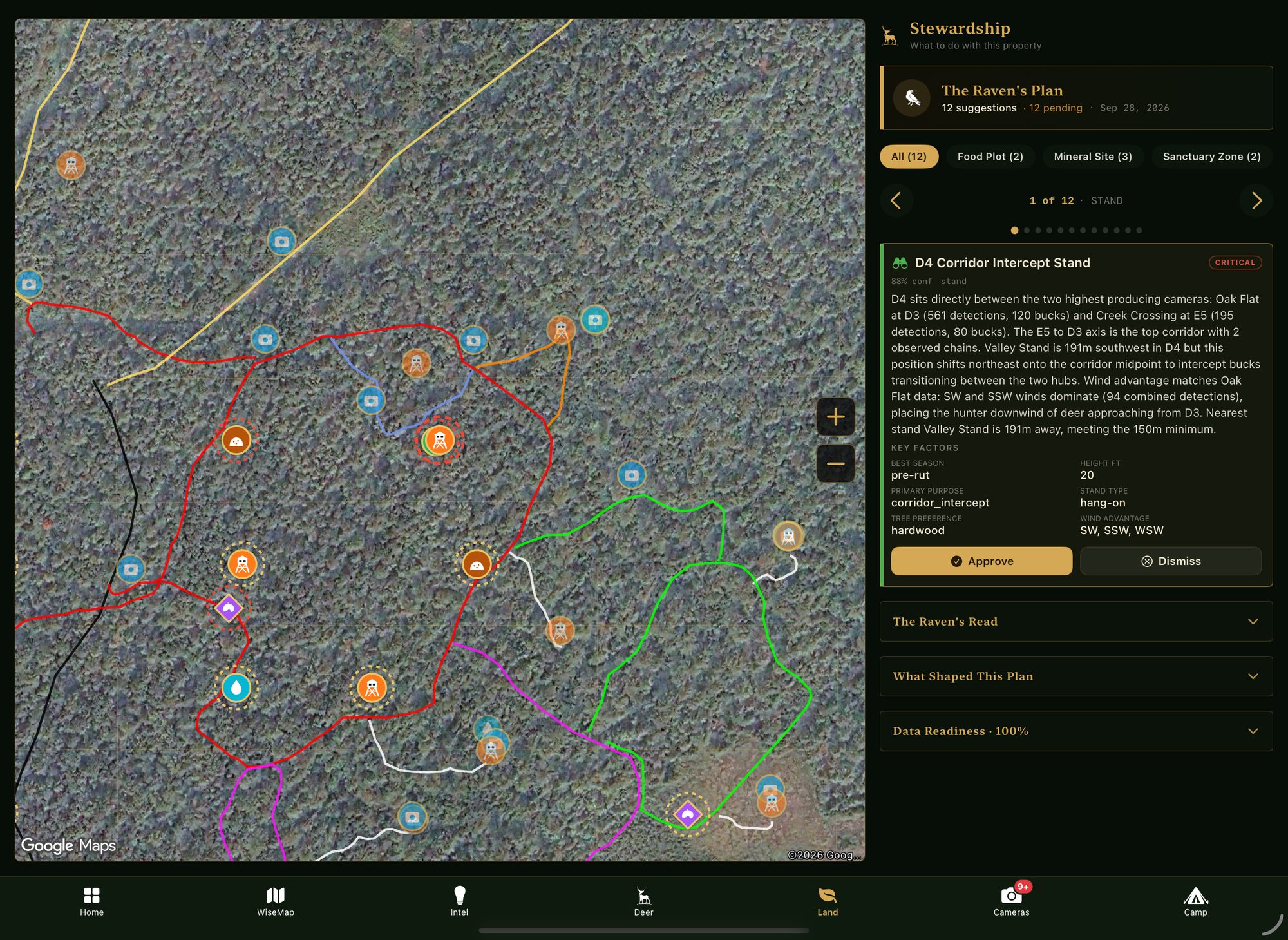Go to next suggestion arrow

[x=1256, y=201]
